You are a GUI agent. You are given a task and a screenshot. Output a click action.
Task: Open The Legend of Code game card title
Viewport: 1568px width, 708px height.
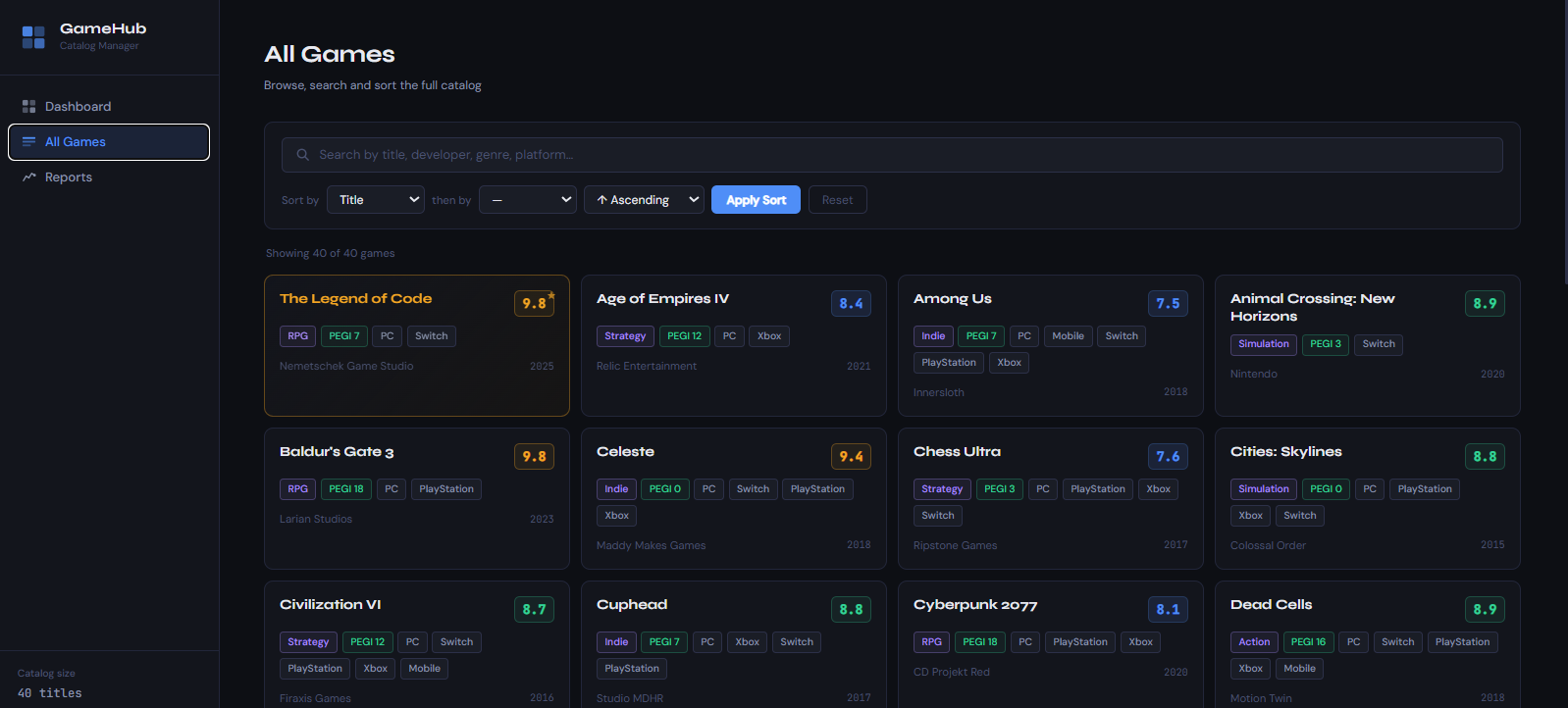pos(355,299)
